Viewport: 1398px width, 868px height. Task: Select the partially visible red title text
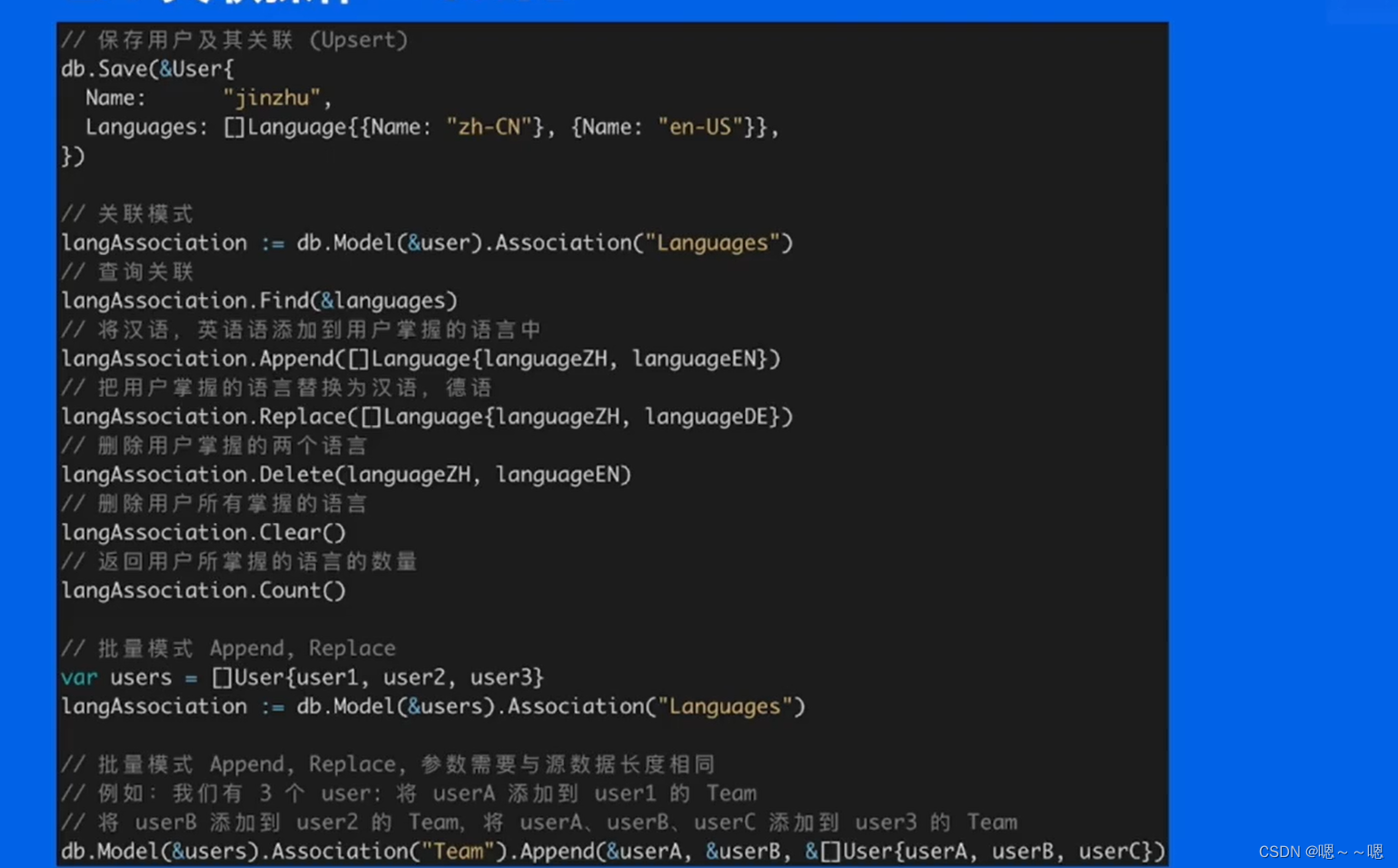tap(227, 5)
